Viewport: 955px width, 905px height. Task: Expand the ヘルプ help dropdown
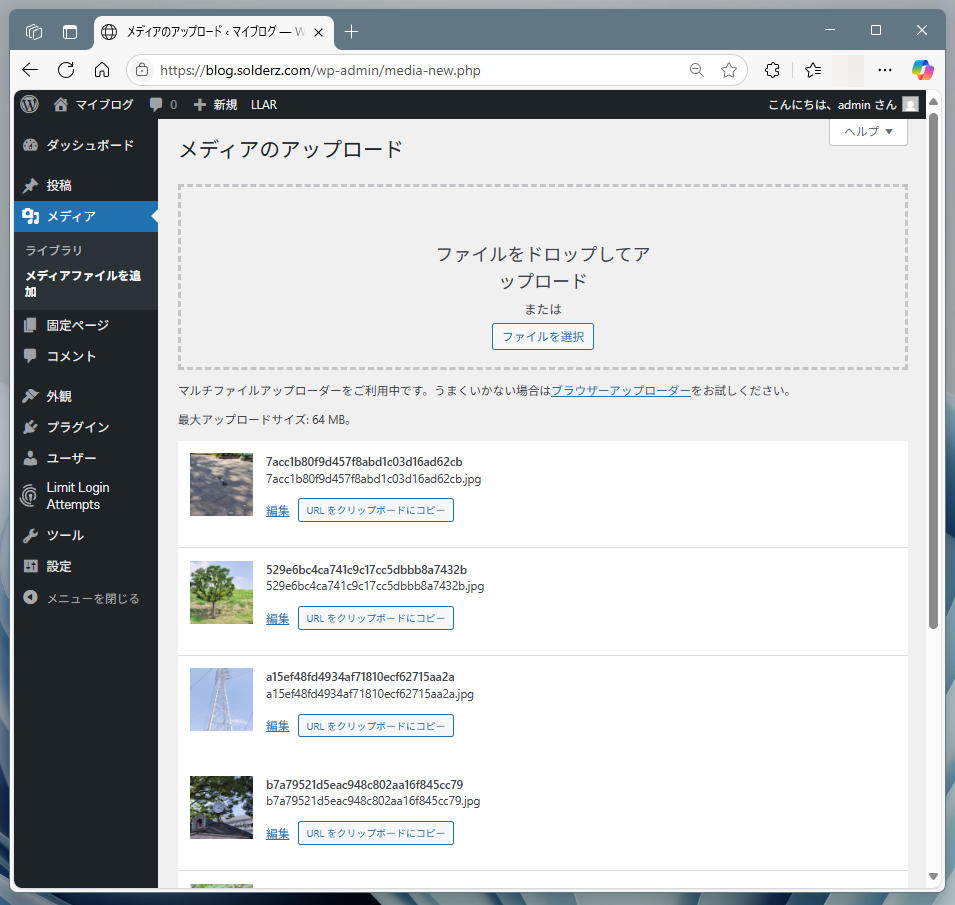(868, 132)
